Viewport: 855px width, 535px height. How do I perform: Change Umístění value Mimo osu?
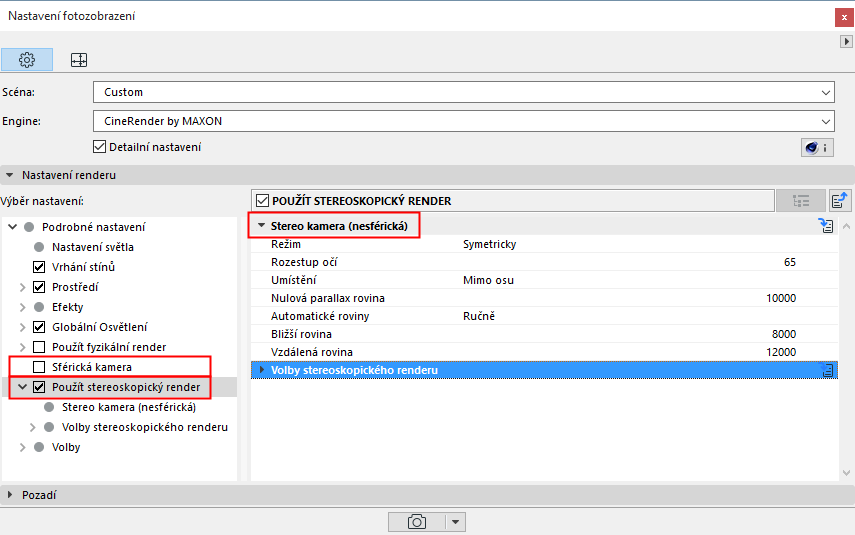coord(488,280)
